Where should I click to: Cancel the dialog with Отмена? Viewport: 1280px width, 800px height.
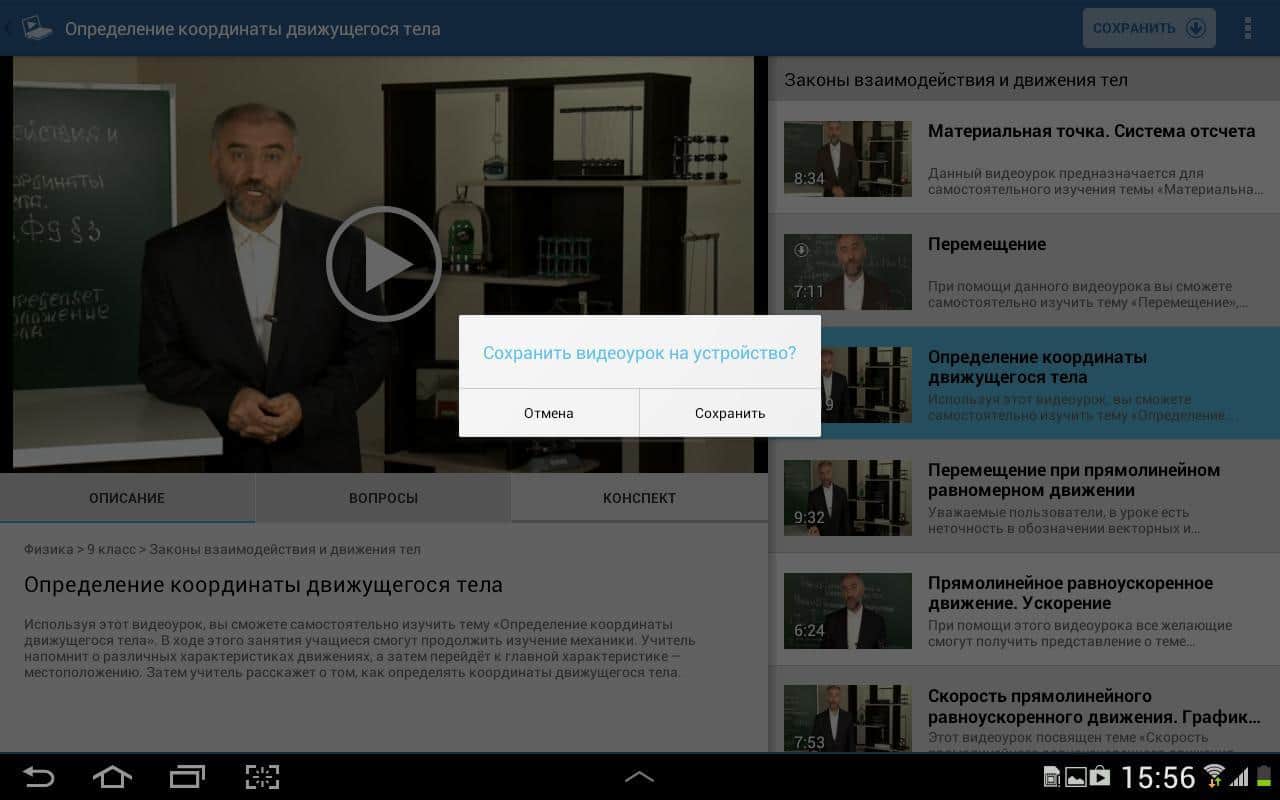pyautogui.click(x=548, y=413)
